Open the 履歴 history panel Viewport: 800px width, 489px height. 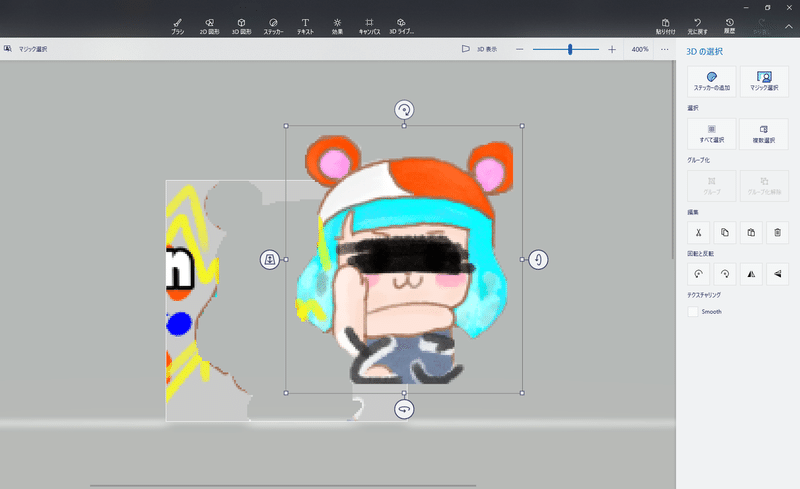[730, 26]
